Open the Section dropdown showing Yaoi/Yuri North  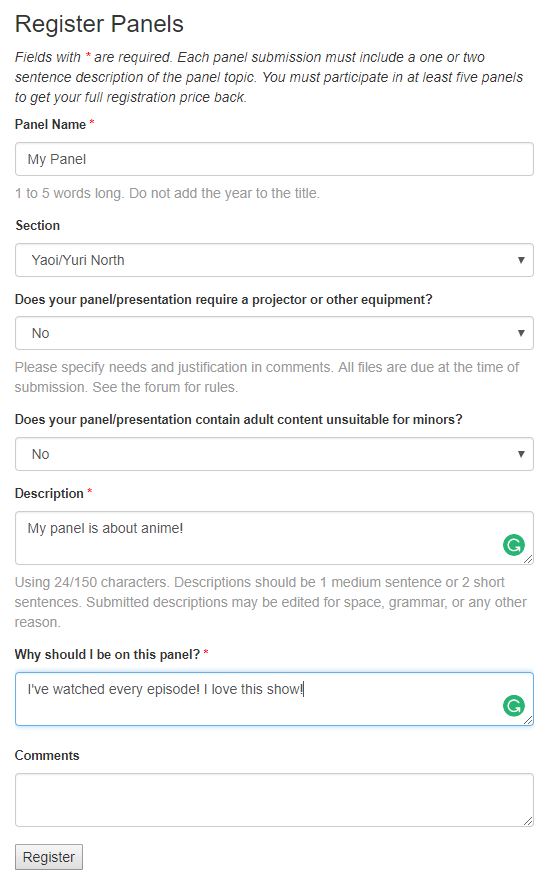point(274,260)
